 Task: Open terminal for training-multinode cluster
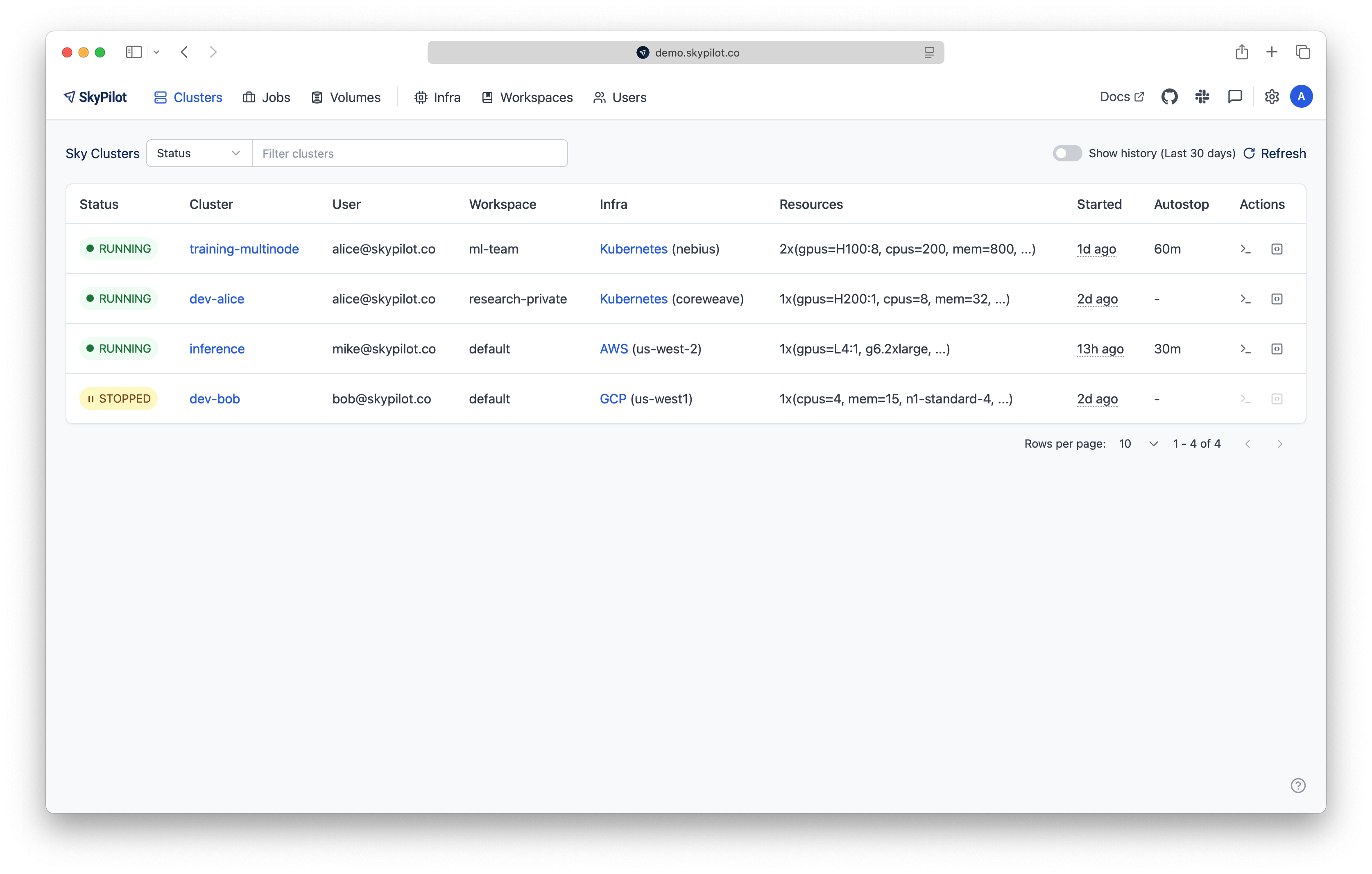tap(1245, 249)
